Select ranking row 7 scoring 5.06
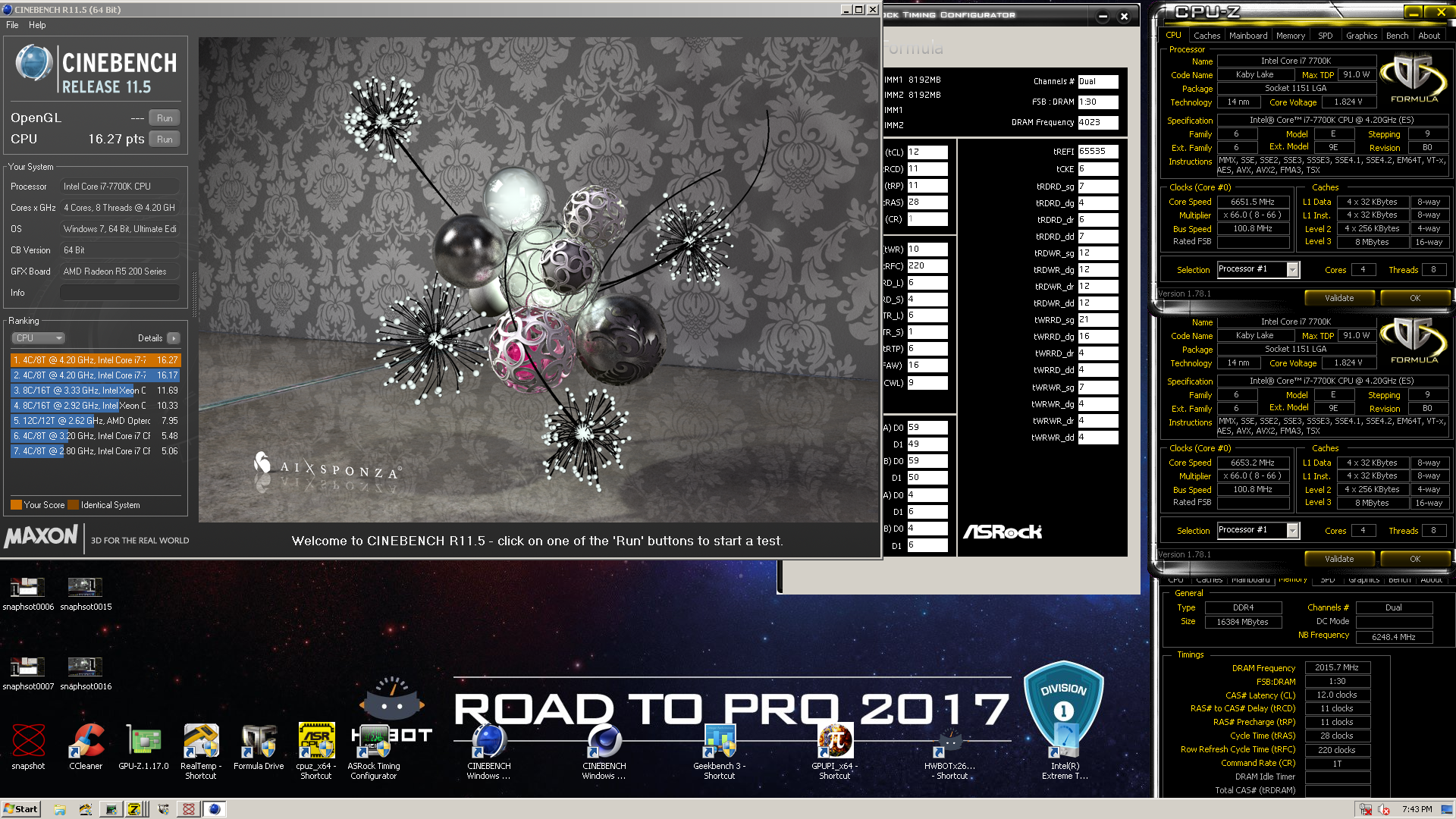The height and width of the screenshot is (819, 1456). click(x=96, y=451)
